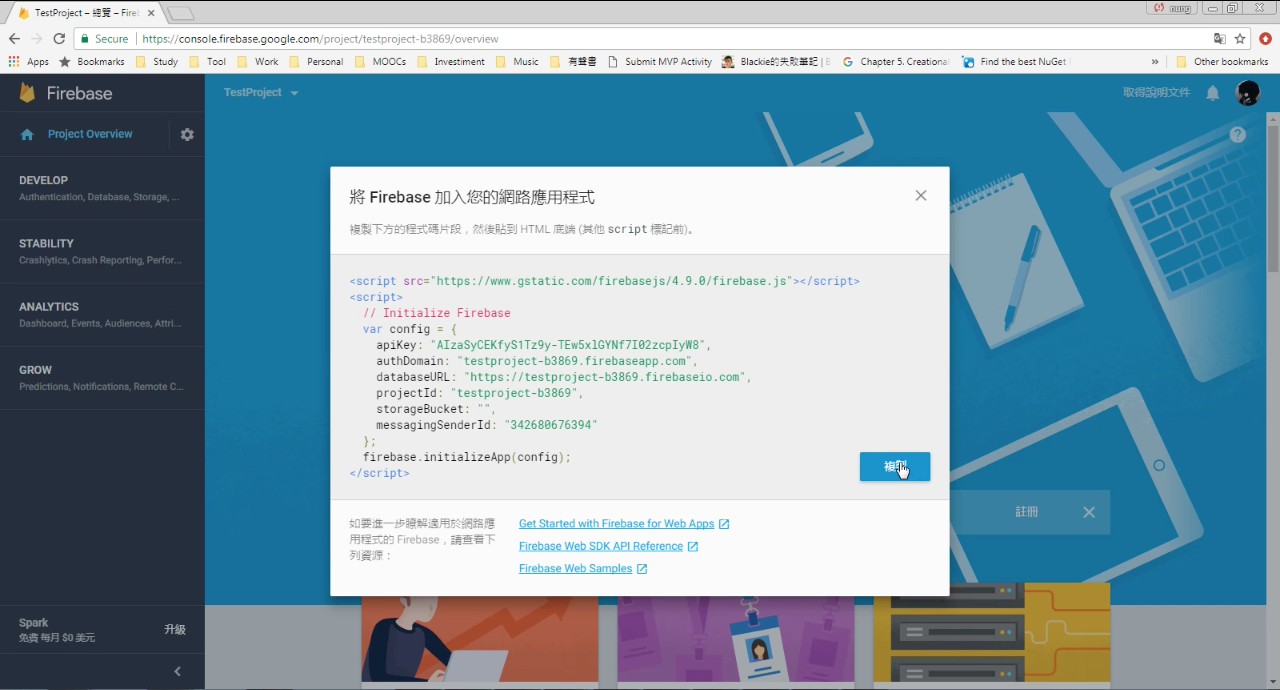Collapse the sidebar with the chevron

click(178, 672)
